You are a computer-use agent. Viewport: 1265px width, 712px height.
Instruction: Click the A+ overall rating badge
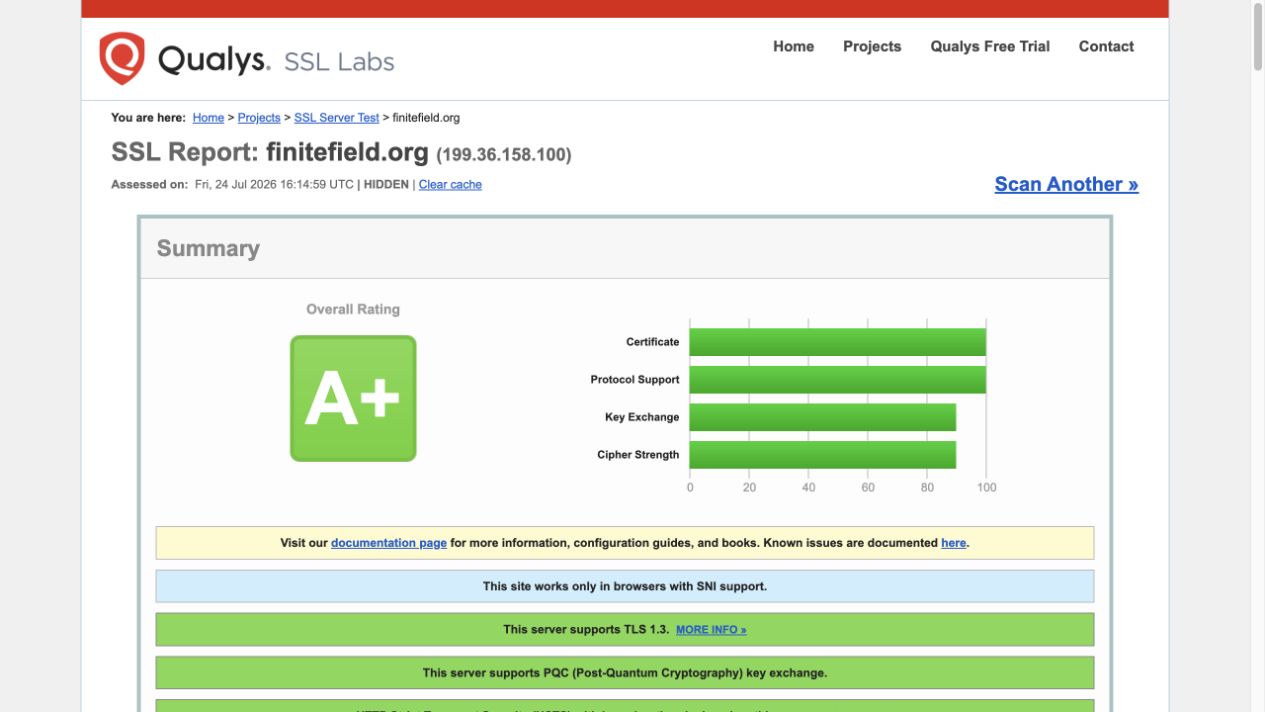tap(353, 398)
